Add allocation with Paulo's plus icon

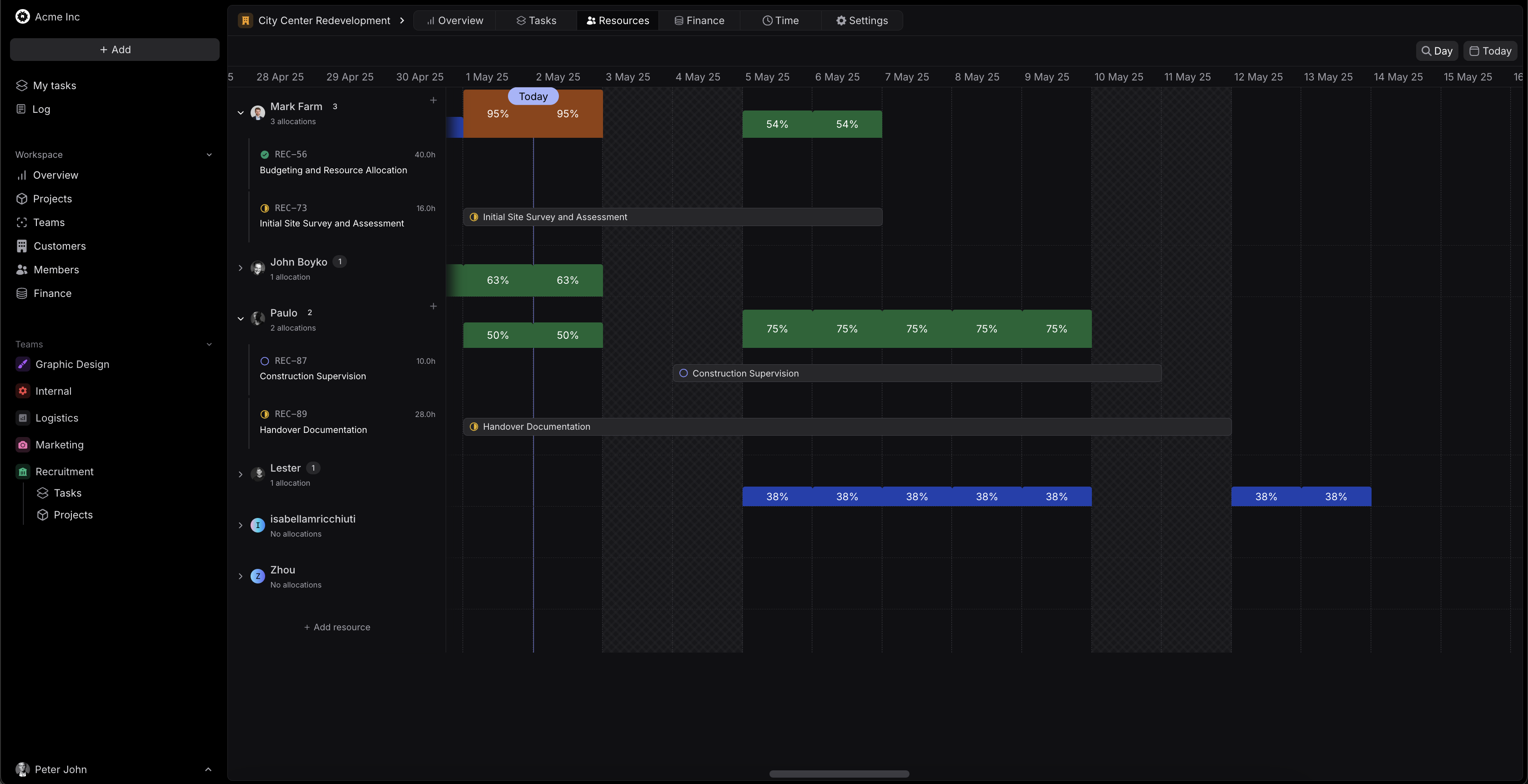point(433,306)
